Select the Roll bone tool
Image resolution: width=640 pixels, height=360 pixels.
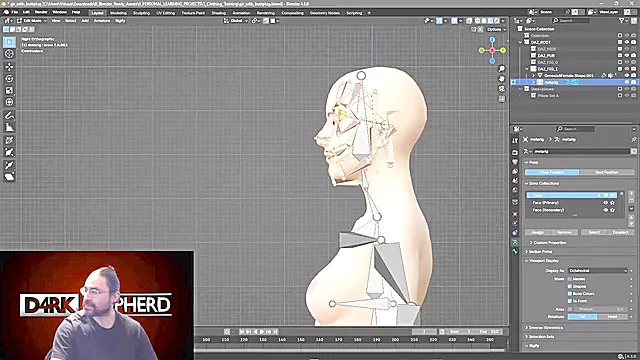(9, 140)
